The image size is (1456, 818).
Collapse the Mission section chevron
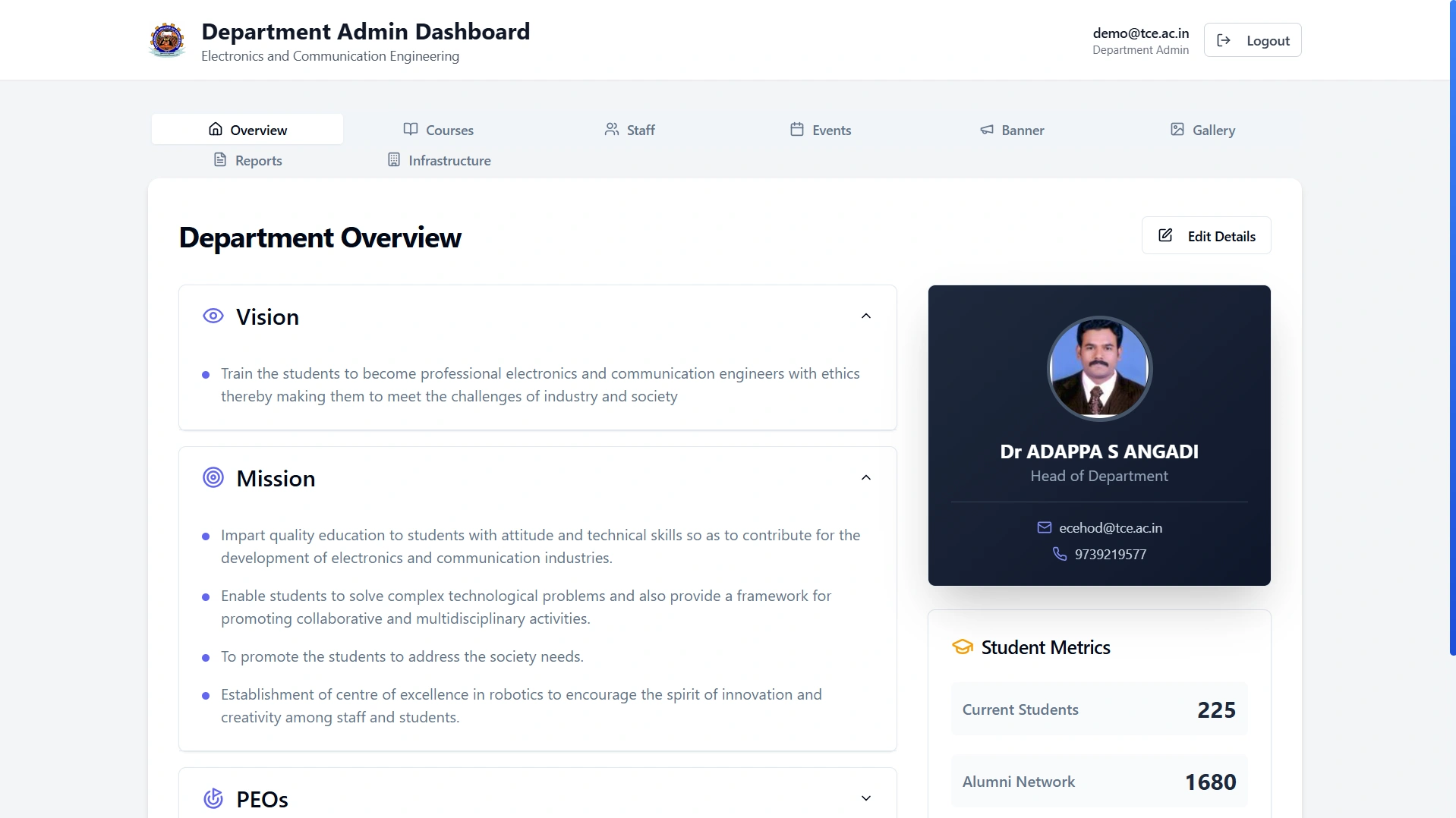(x=866, y=477)
